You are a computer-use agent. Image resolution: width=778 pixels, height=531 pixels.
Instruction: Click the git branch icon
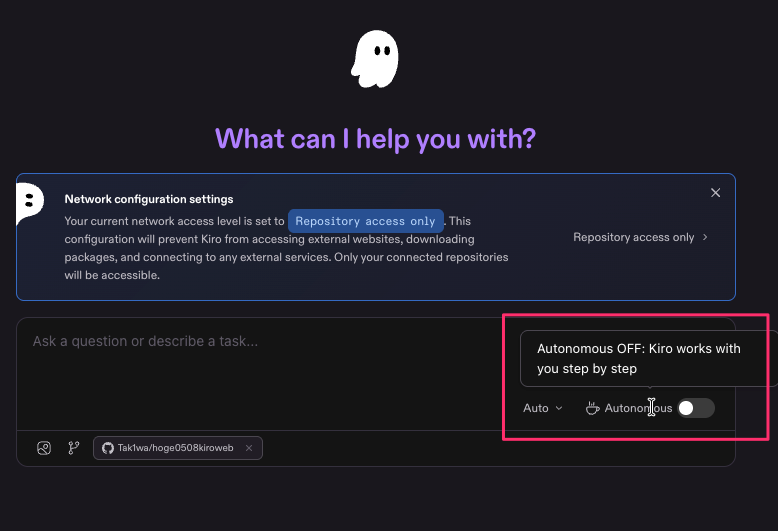coord(73,448)
